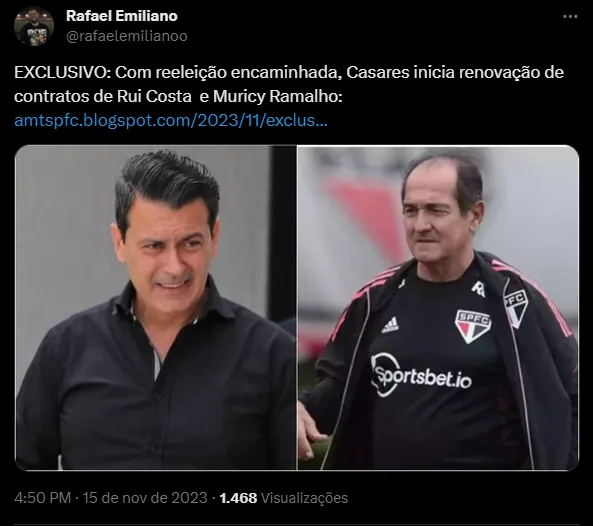Click the SPFC crest on the shirt

tap(472, 326)
